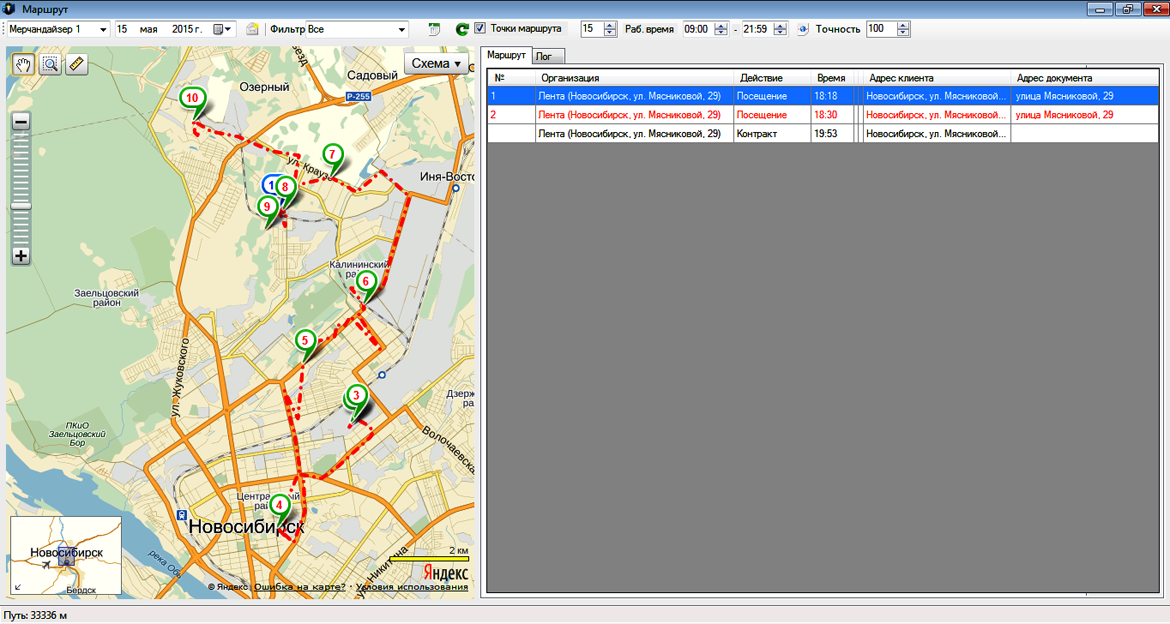
Task: Click route marker number 4 on map
Action: pyautogui.click(x=279, y=506)
